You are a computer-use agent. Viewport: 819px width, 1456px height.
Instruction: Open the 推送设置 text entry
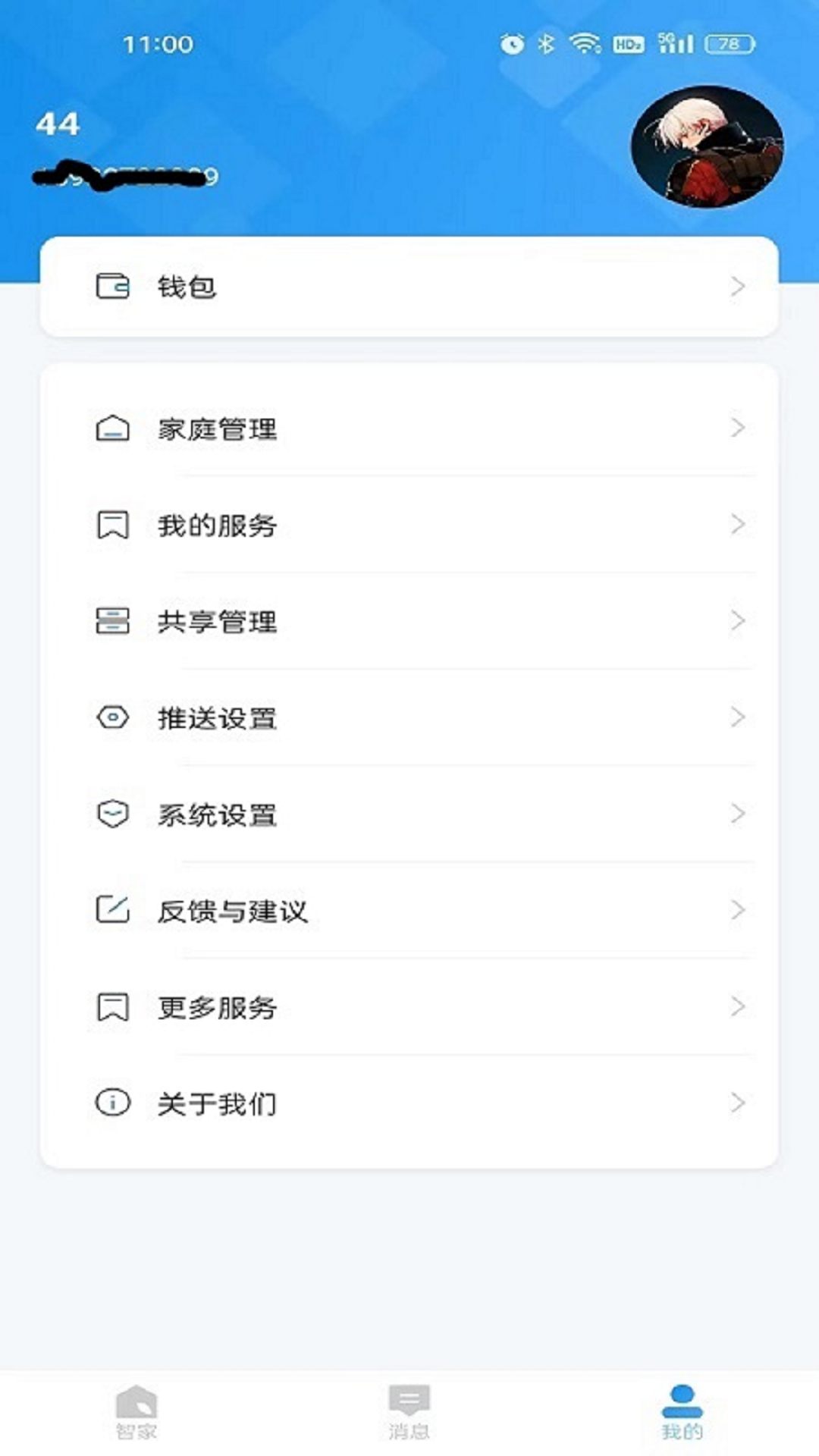217,718
